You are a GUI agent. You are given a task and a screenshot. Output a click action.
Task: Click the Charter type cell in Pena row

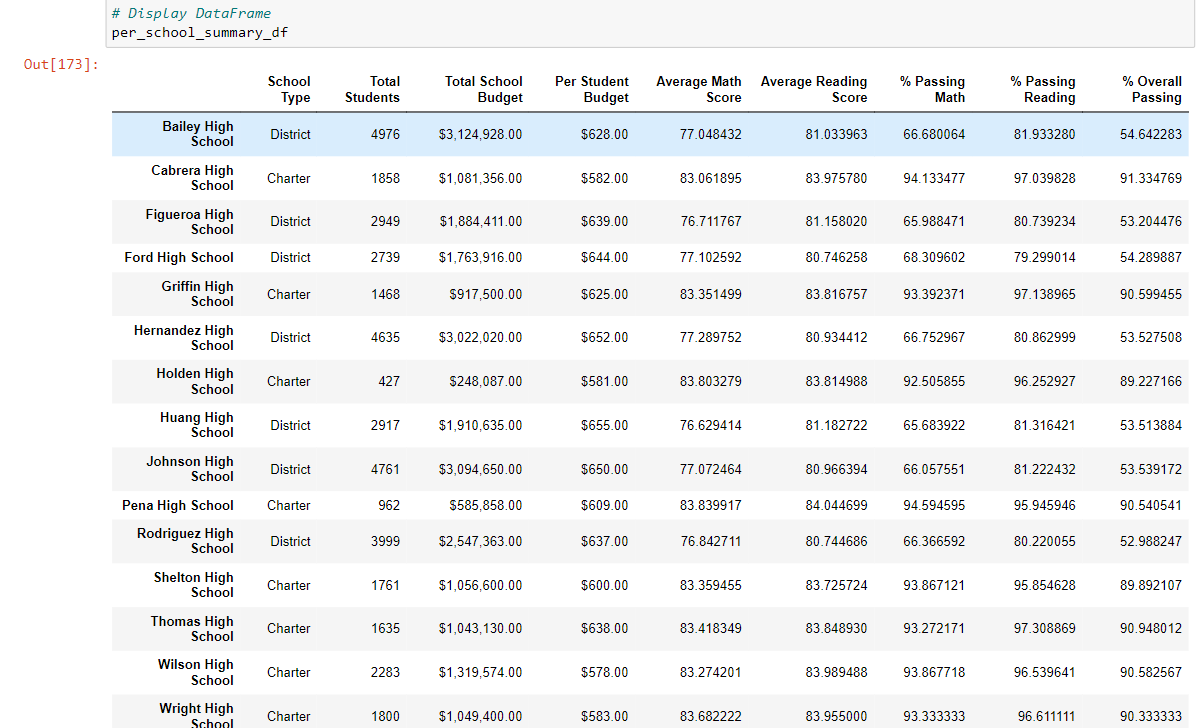(x=289, y=505)
